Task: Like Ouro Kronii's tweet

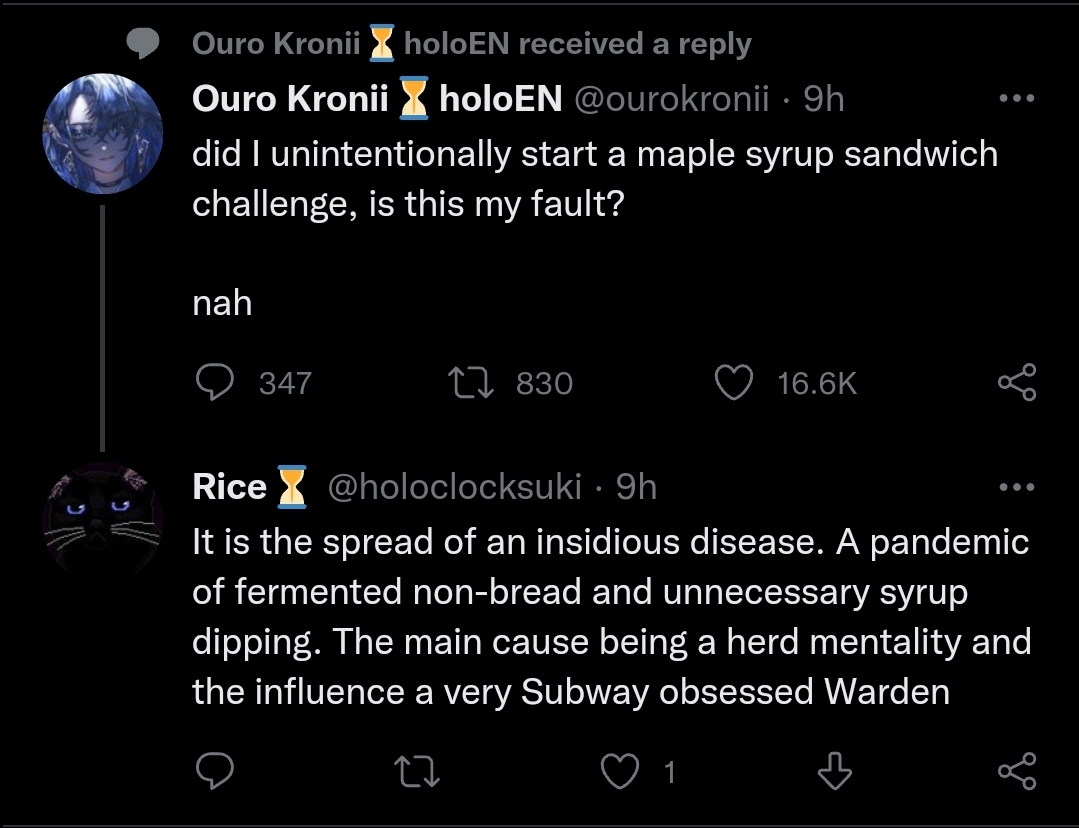Action: click(x=735, y=383)
